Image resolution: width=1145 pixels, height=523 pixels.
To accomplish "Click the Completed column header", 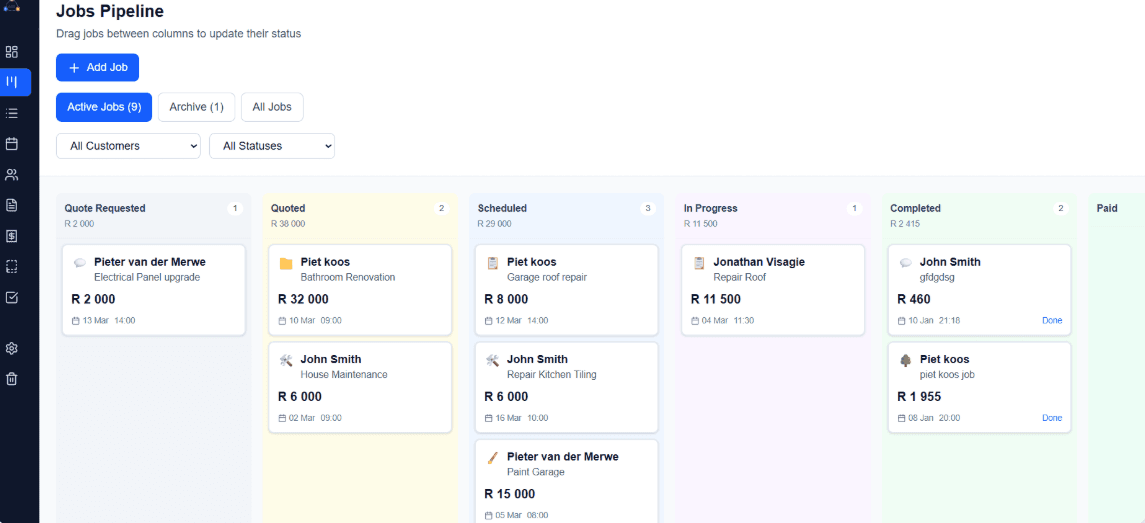I will coord(915,208).
